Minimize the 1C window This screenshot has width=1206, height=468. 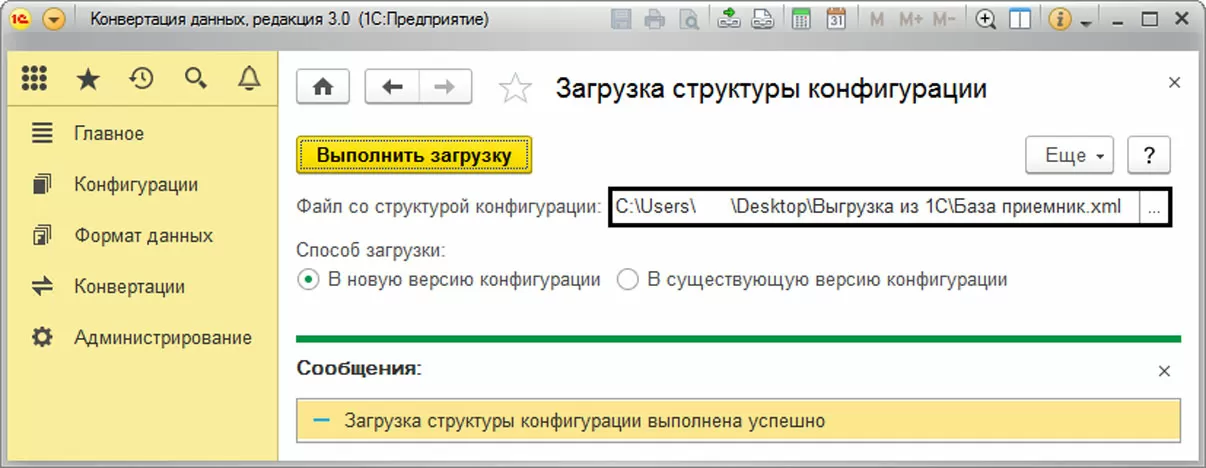tap(1118, 20)
